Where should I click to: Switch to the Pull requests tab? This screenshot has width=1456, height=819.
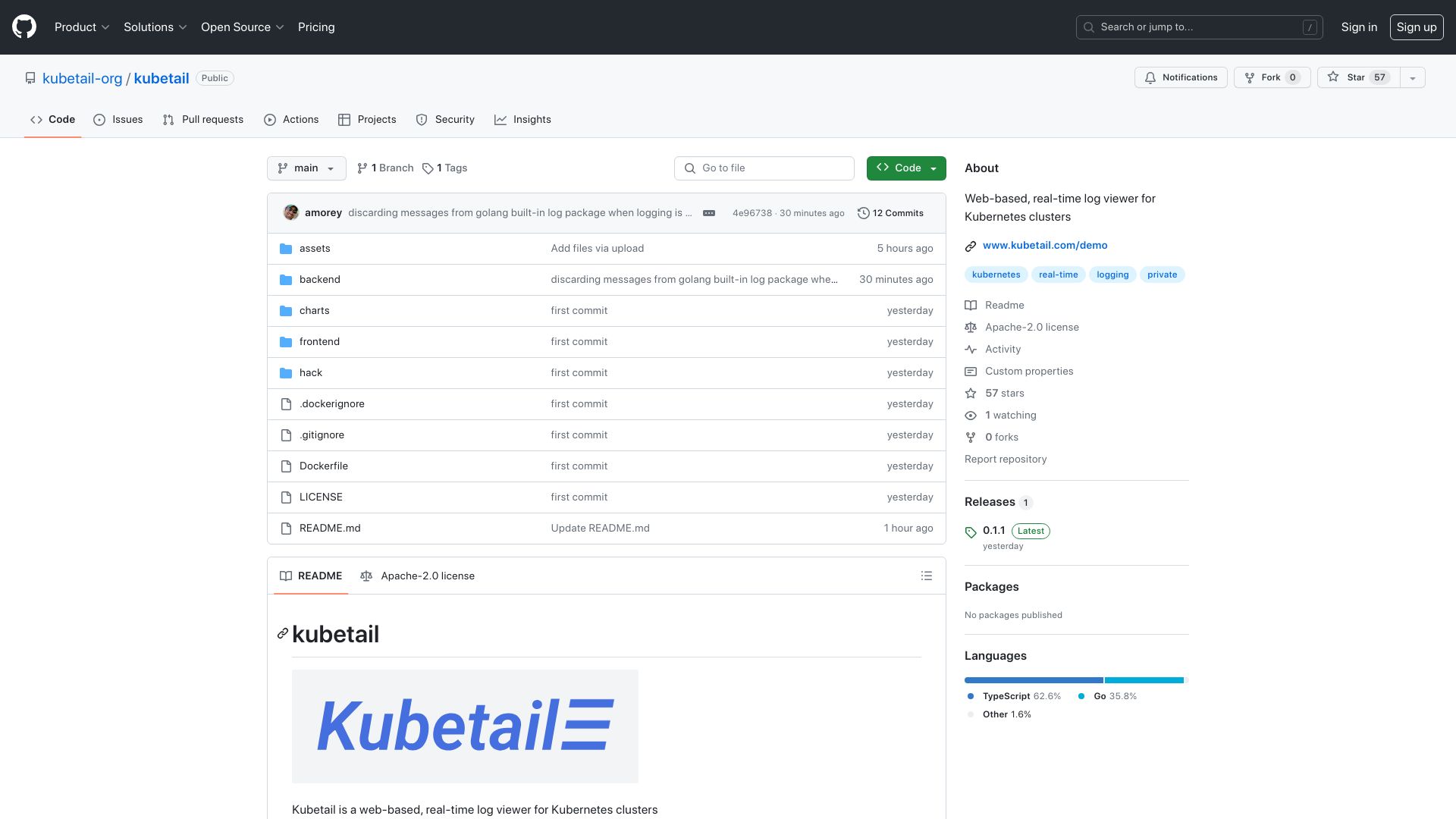[x=203, y=120]
